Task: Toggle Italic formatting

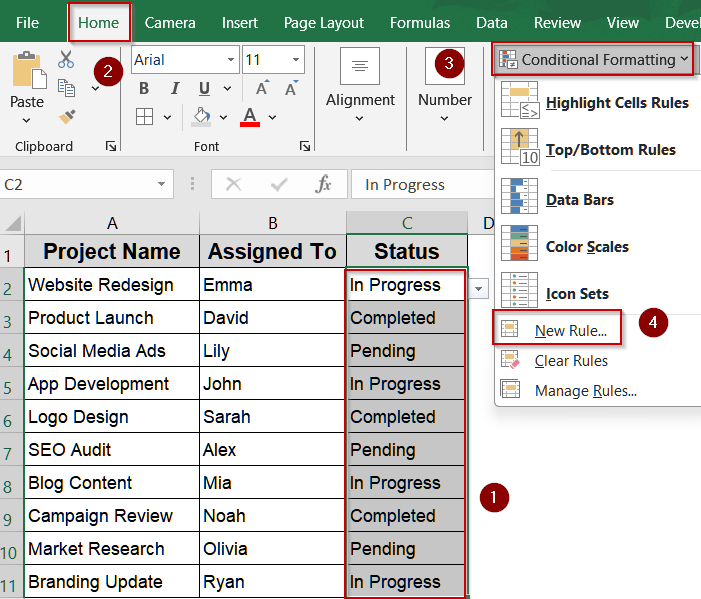Action: click(x=175, y=89)
